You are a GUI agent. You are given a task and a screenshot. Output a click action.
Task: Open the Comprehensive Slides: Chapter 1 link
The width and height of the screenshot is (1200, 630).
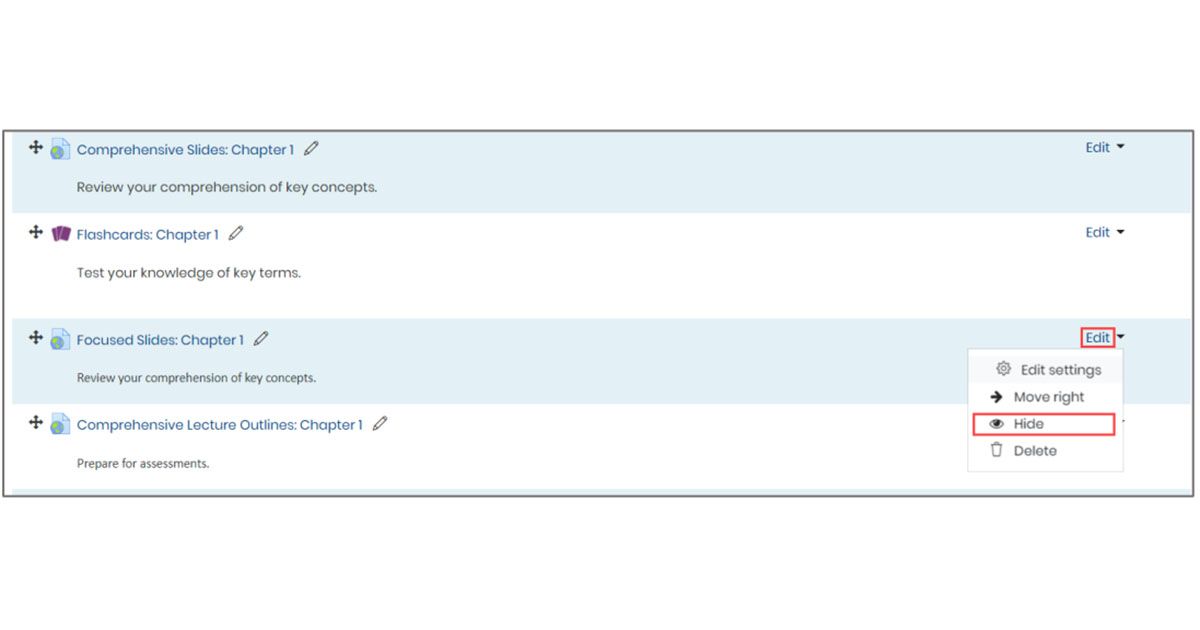(x=185, y=150)
